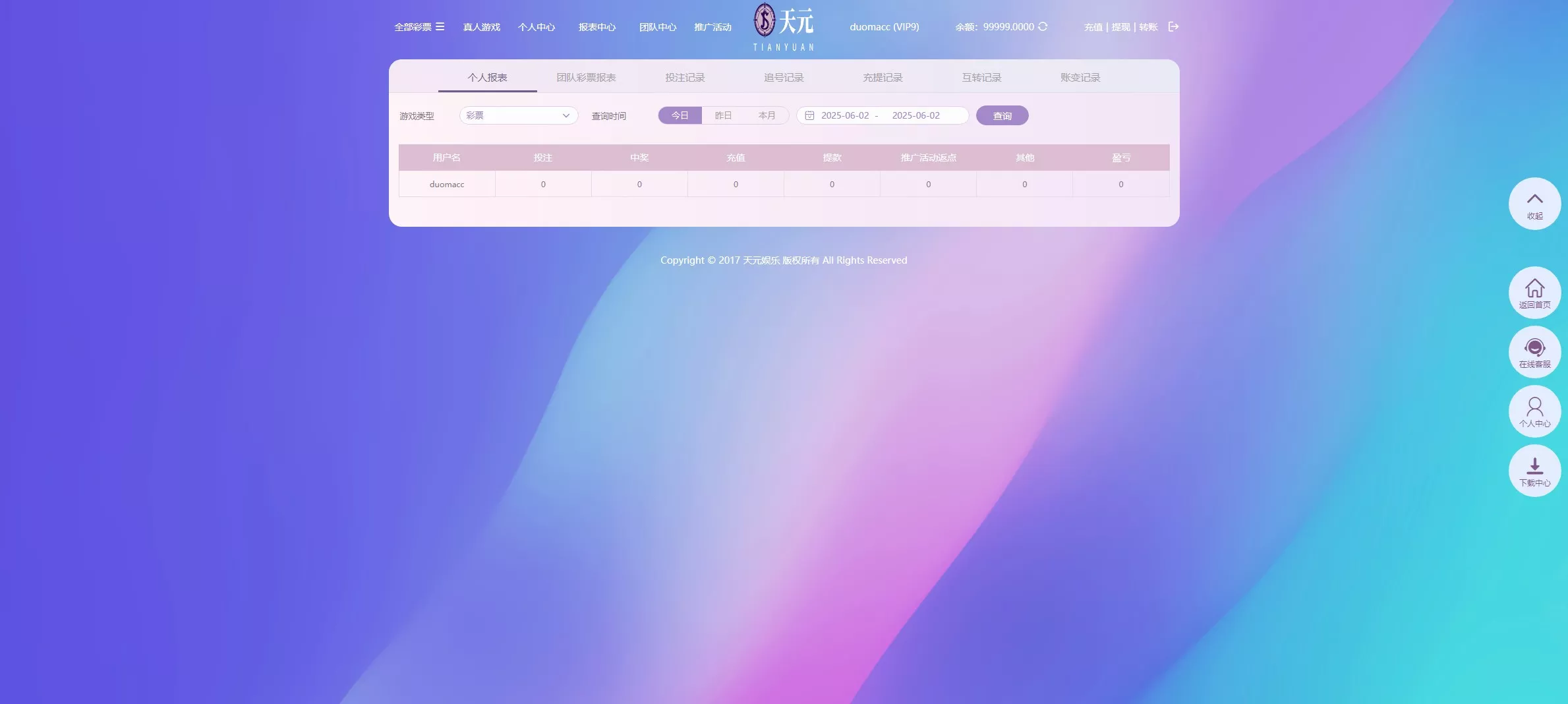Switch to the 团队彩票报表 tab
This screenshot has width=1568, height=704.
(x=586, y=76)
